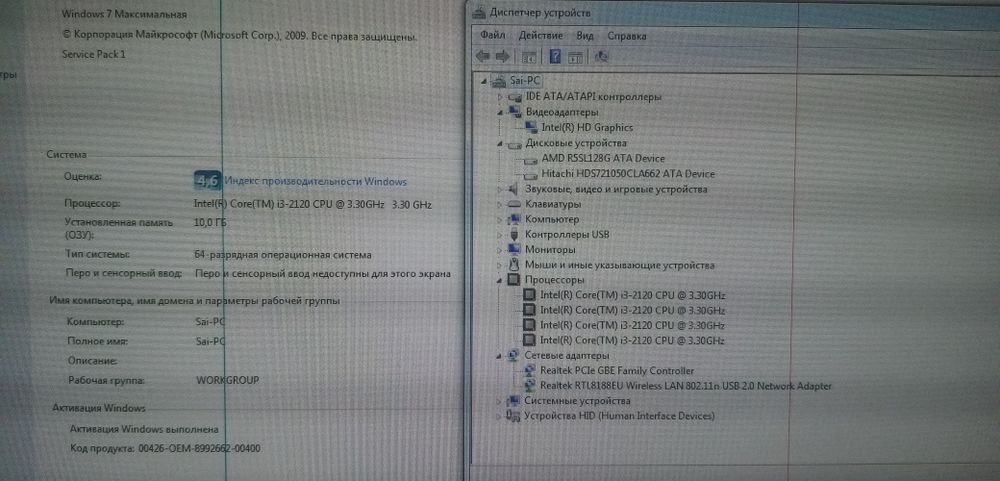Select first Intel Core i3-2120 processor entry
The width and height of the screenshot is (1000, 481).
coord(632,296)
